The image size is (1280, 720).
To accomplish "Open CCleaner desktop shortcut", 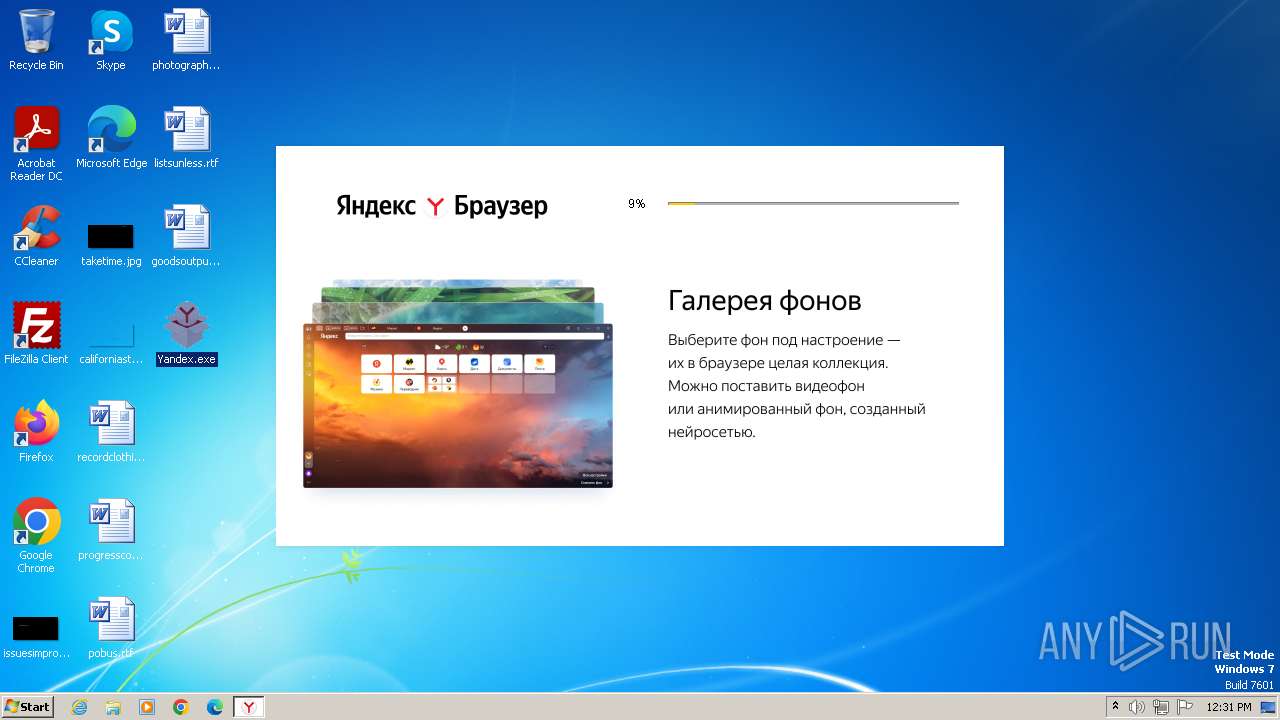I will point(36,236).
